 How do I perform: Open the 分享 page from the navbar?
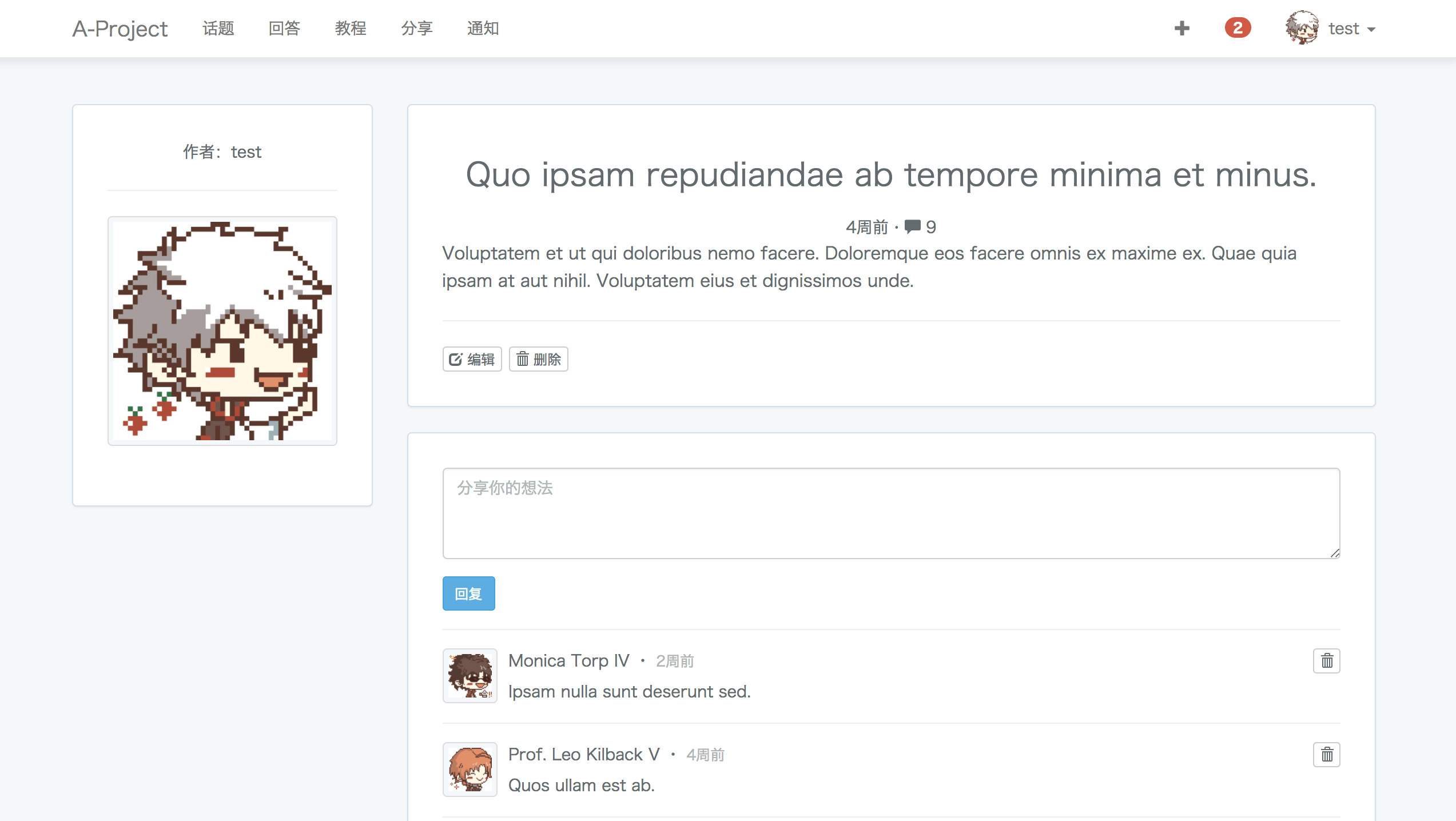click(x=417, y=28)
